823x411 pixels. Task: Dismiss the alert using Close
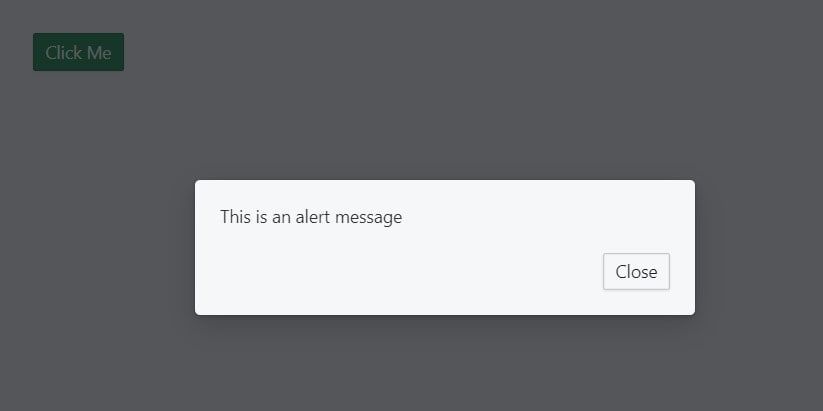(x=636, y=271)
